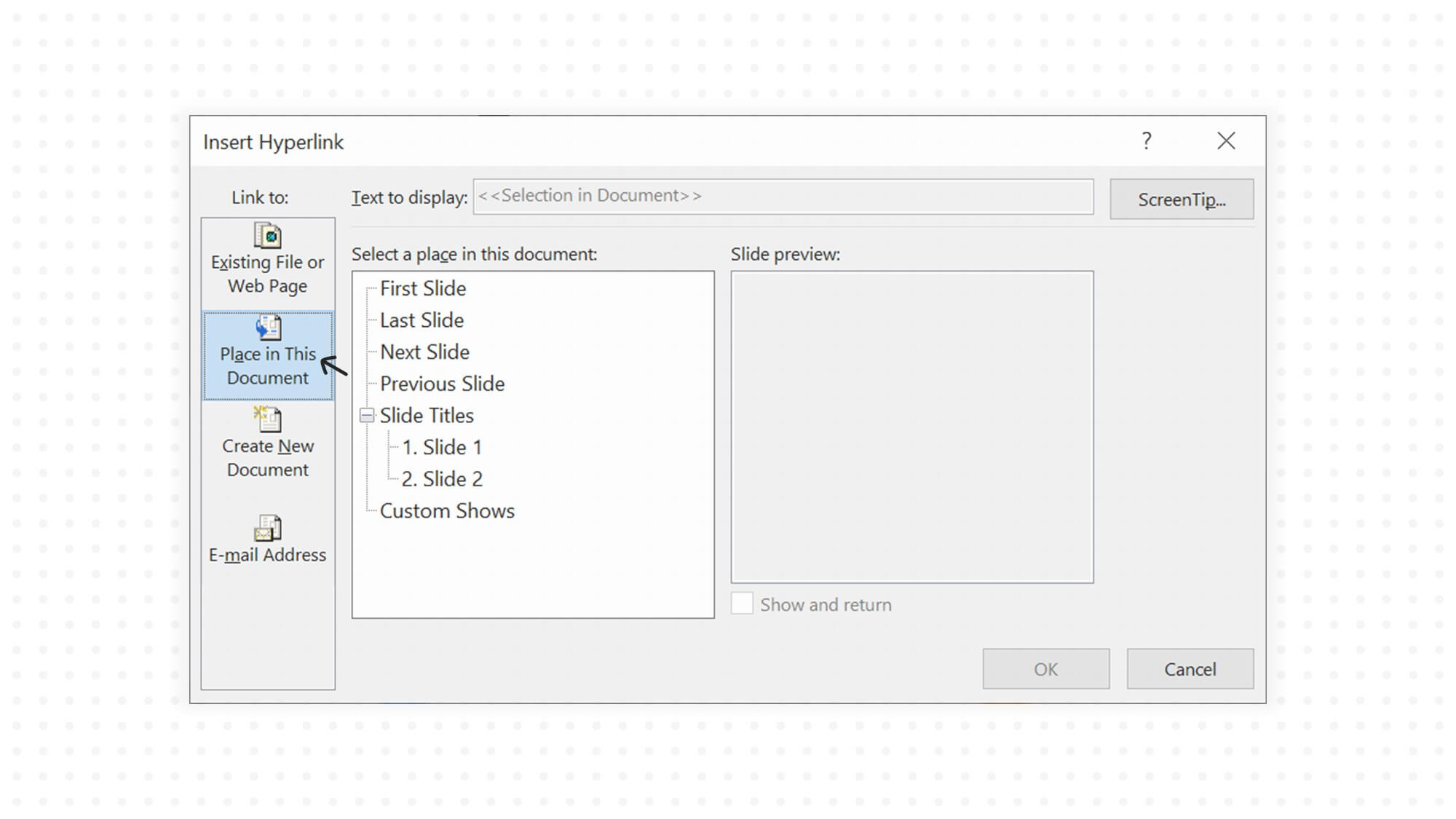
Task: Pick Previous Slide from the list
Action: (x=442, y=384)
